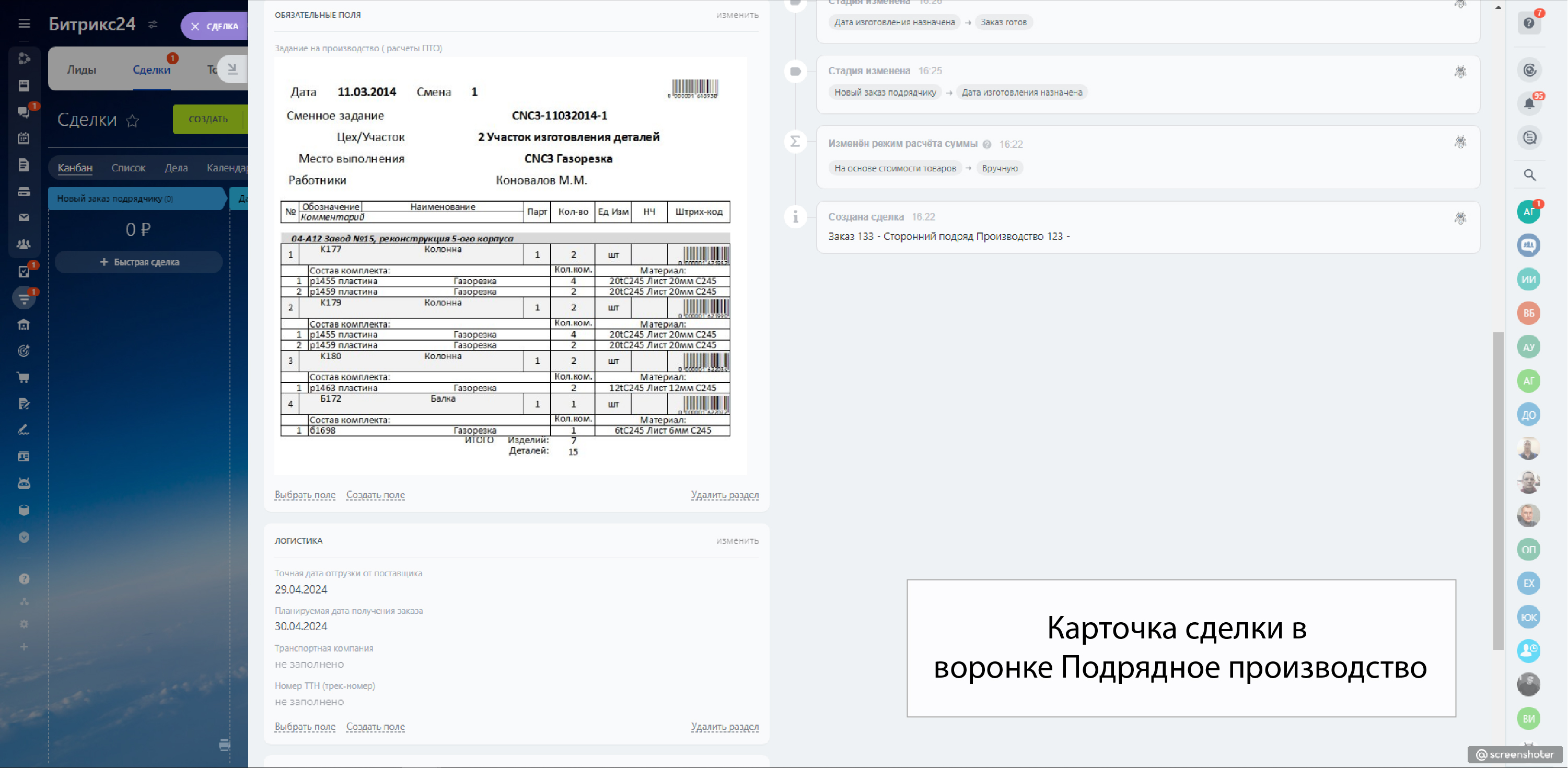Click the print icon at bottom left

point(225,744)
